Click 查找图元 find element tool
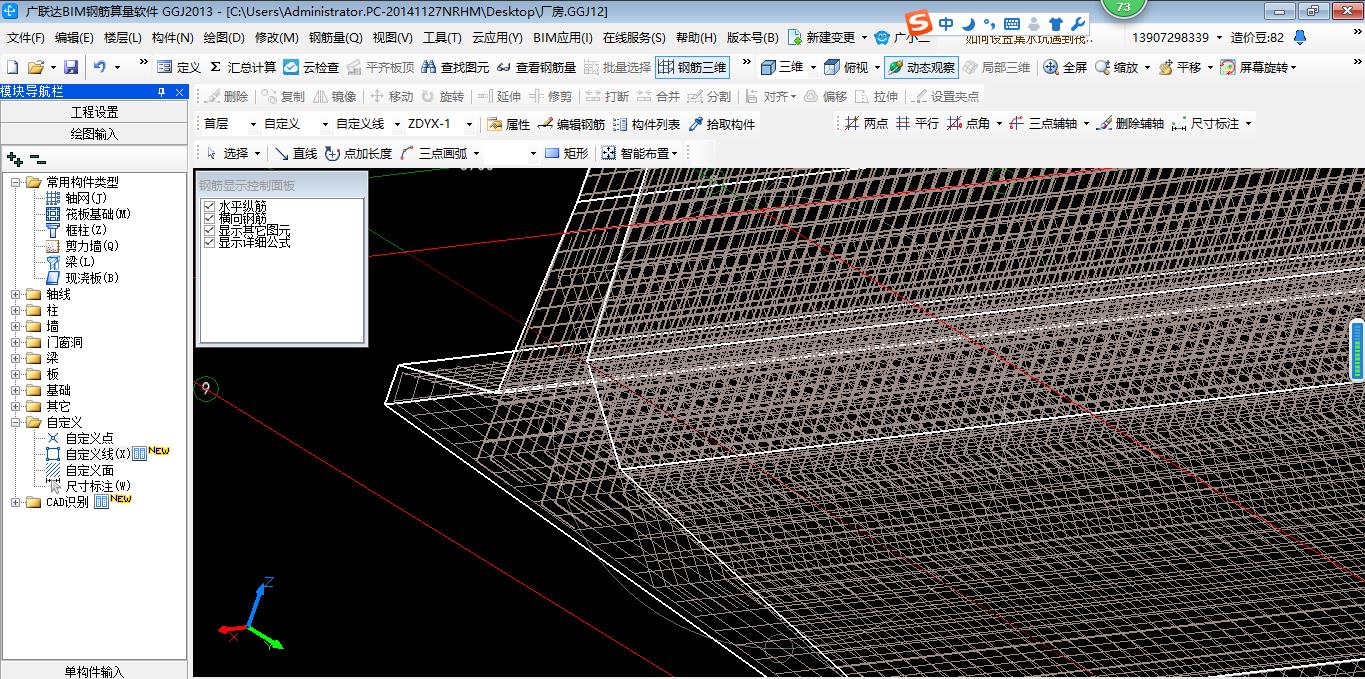The width and height of the screenshot is (1365, 679). click(456, 67)
